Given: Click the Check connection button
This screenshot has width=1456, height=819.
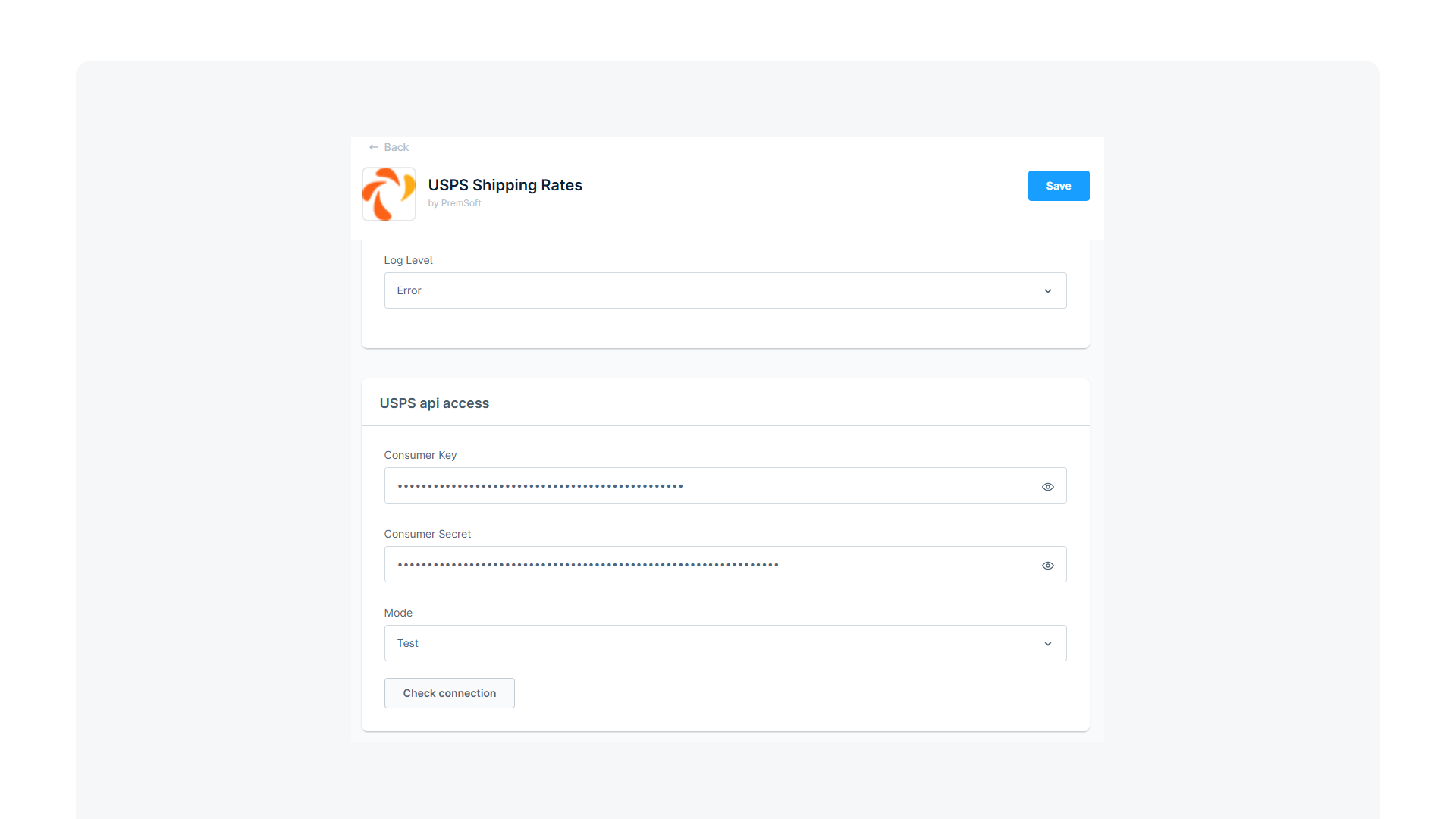Looking at the screenshot, I should 450,693.
